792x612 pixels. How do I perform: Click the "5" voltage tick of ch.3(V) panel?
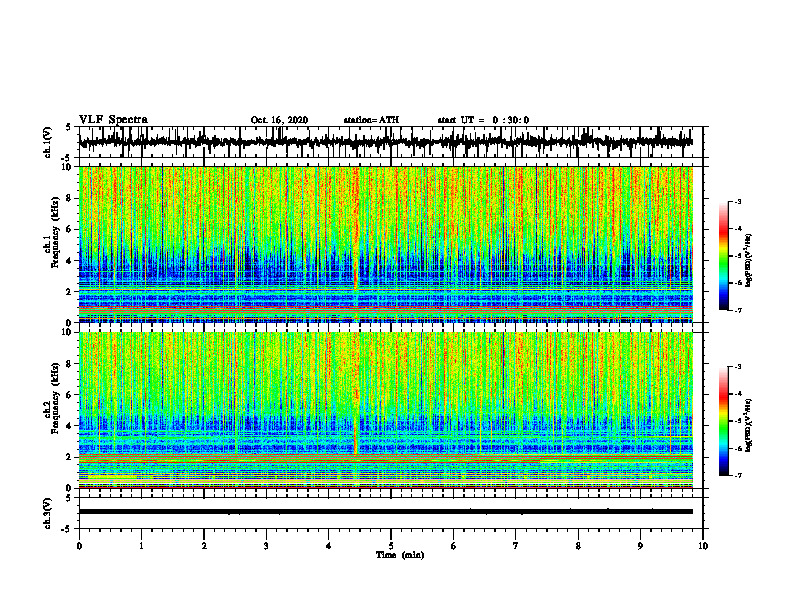click(68, 498)
